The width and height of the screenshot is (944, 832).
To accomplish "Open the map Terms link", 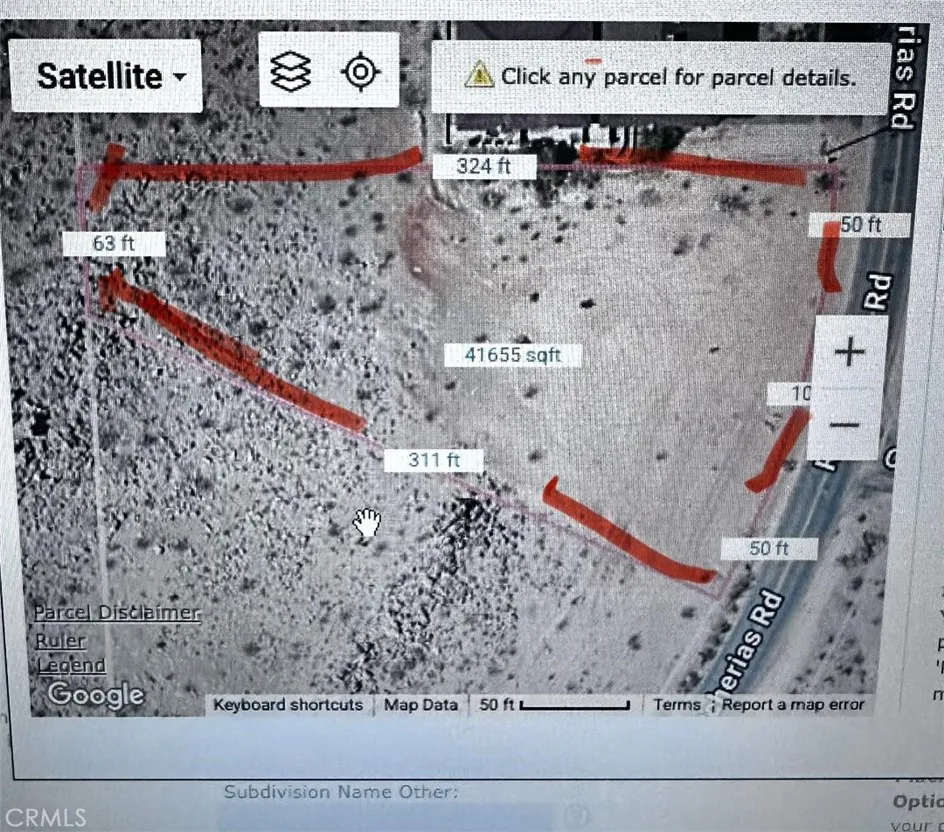I will (x=677, y=704).
